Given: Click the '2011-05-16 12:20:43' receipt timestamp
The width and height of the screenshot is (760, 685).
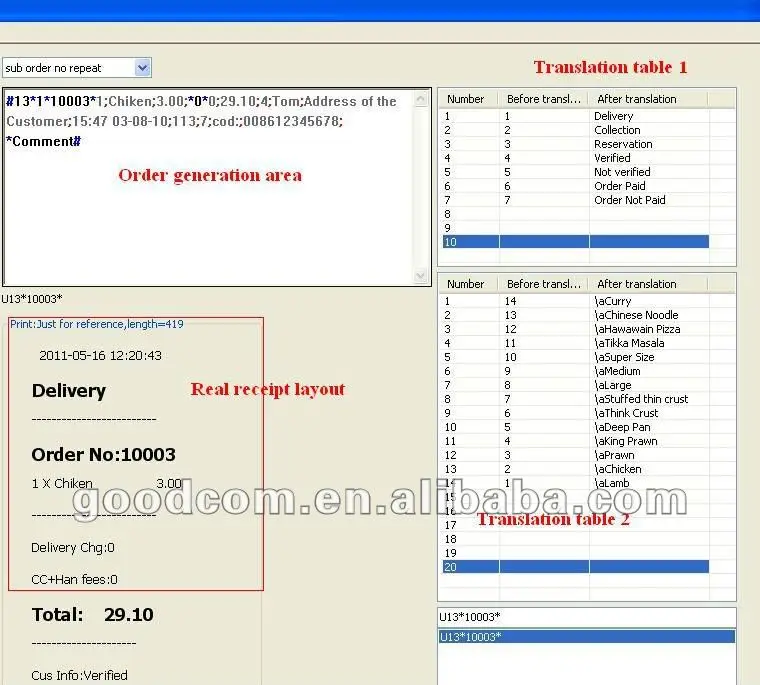Looking at the screenshot, I should (x=100, y=355).
